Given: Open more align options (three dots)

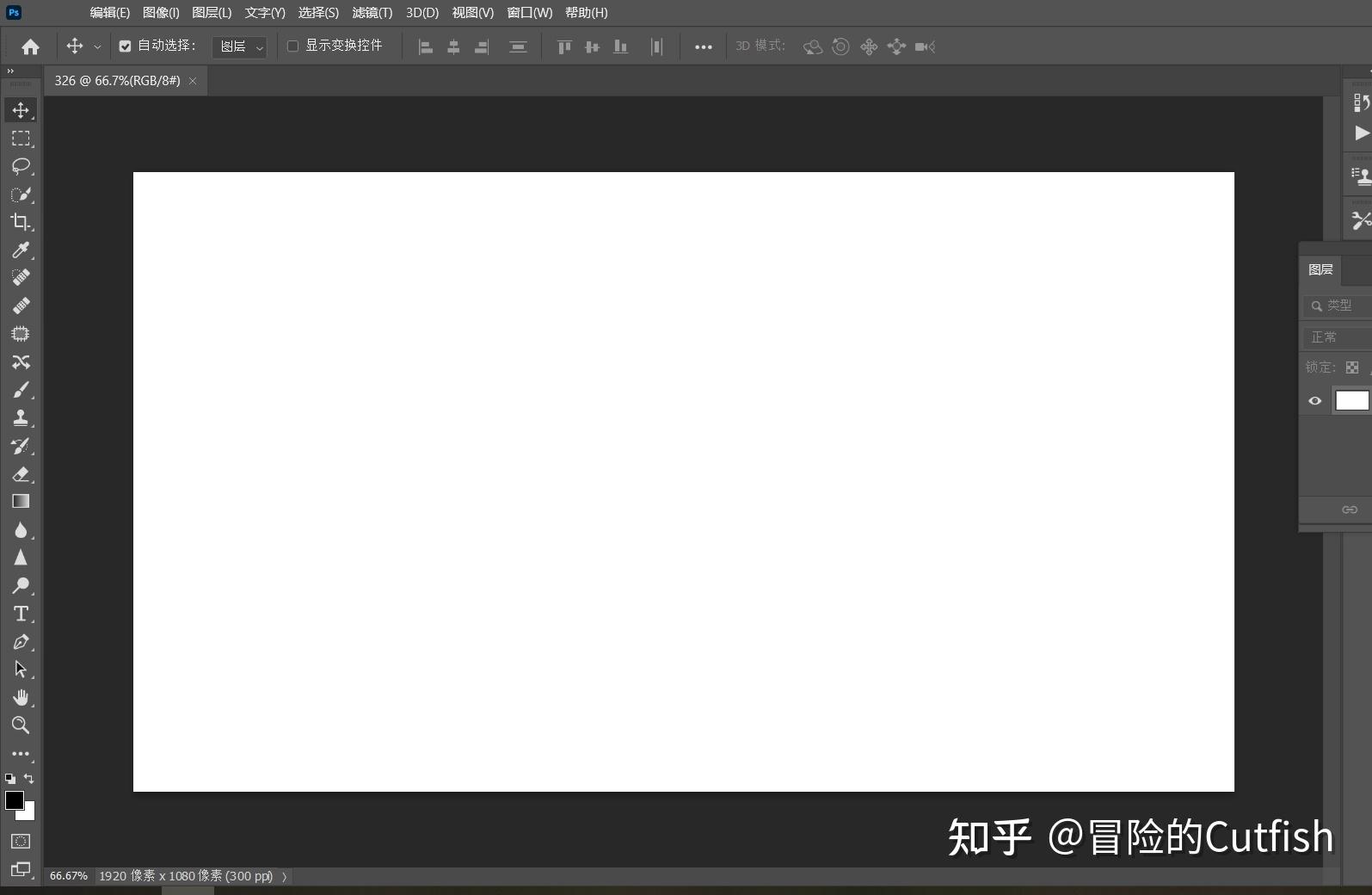Looking at the screenshot, I should (x=703, y=47).
